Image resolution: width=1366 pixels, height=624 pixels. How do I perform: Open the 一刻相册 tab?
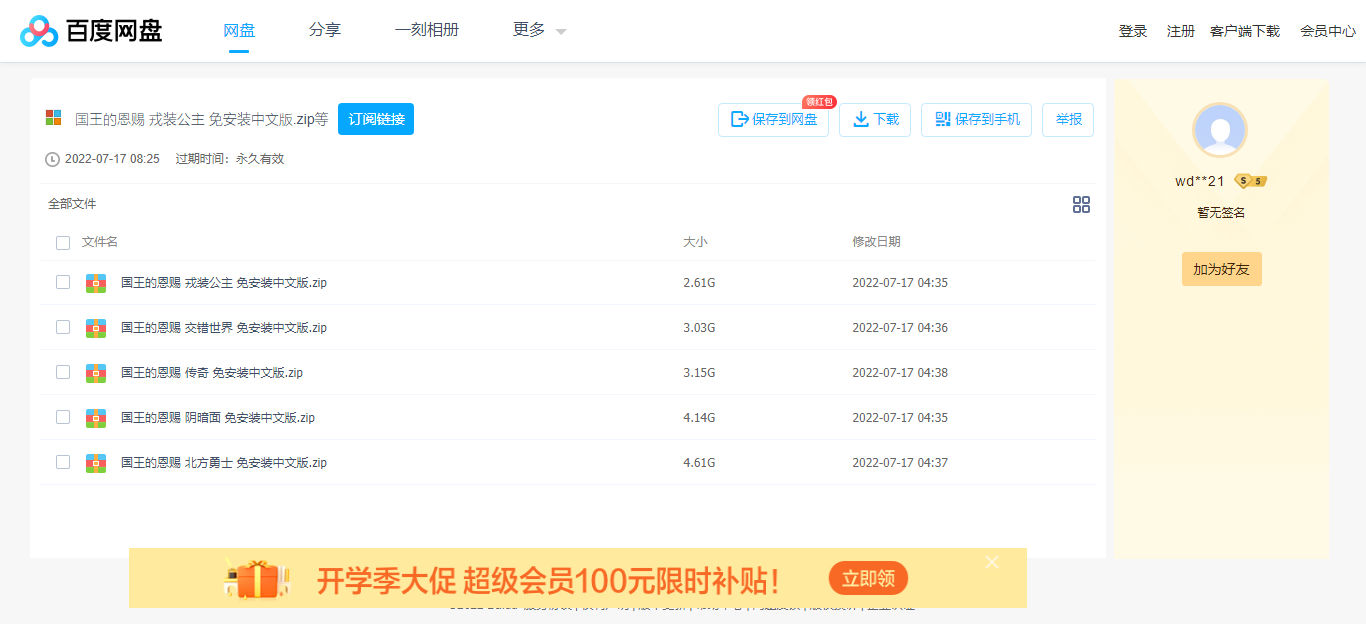click(x=427, y=30)
